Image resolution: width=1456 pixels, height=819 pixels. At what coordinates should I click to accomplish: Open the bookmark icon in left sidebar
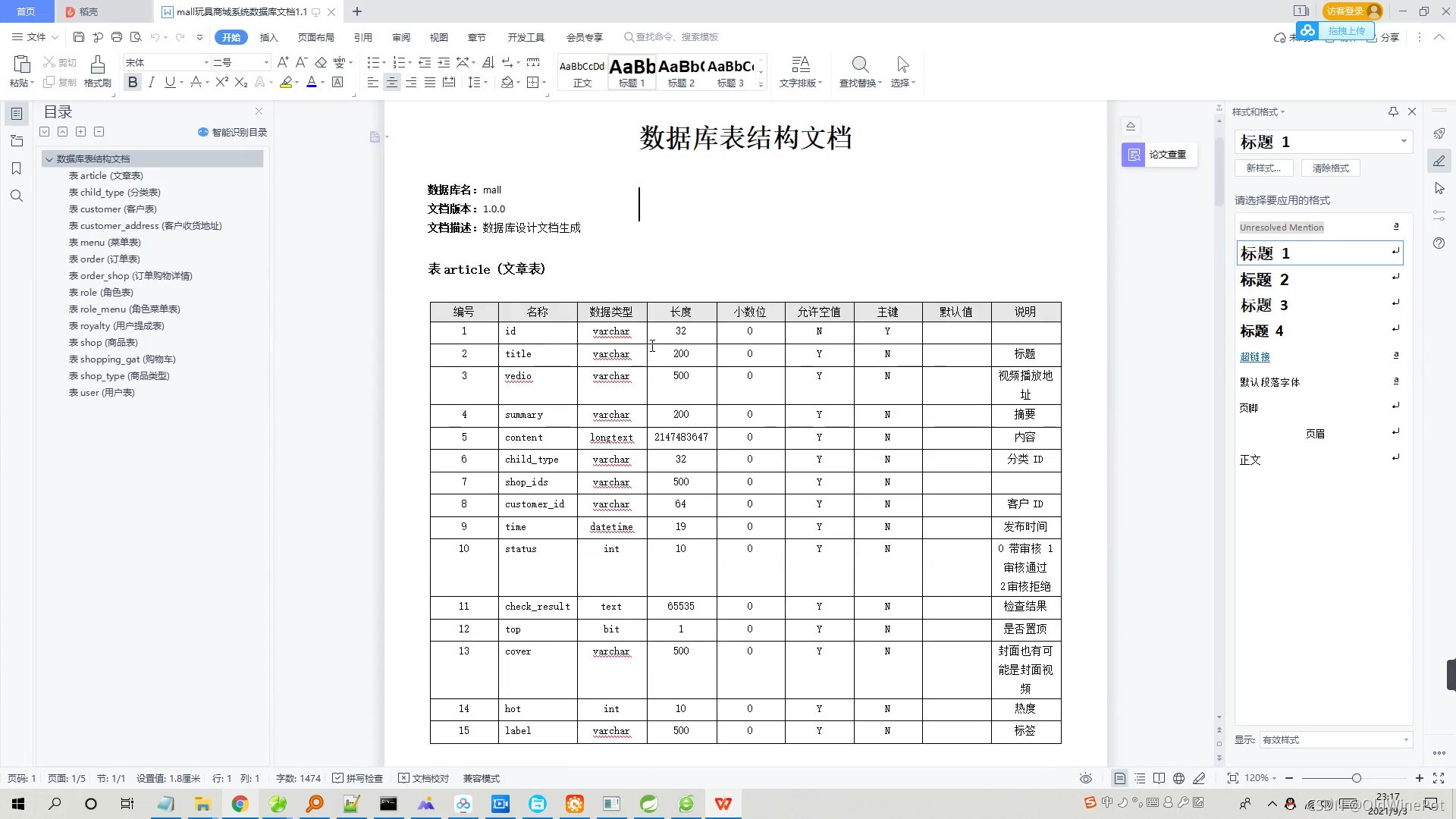tap(17, 168)
